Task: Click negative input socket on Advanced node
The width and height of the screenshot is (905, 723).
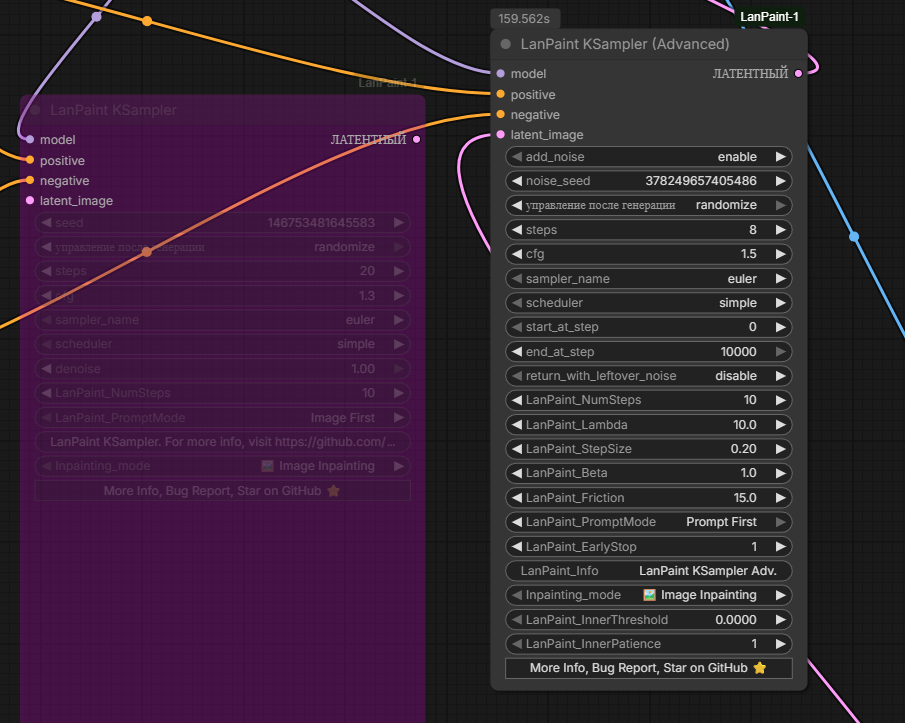Action: [x=500, y=114]
